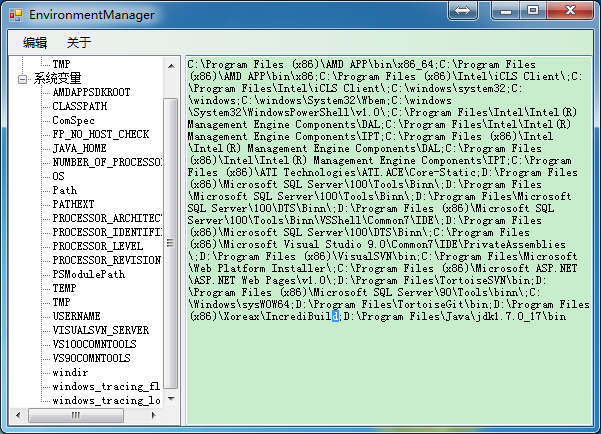Screen dimensions: 601x434
Task: Select PROCESSOR_ARCHITECTURE variable
Action: coord(107,218)
